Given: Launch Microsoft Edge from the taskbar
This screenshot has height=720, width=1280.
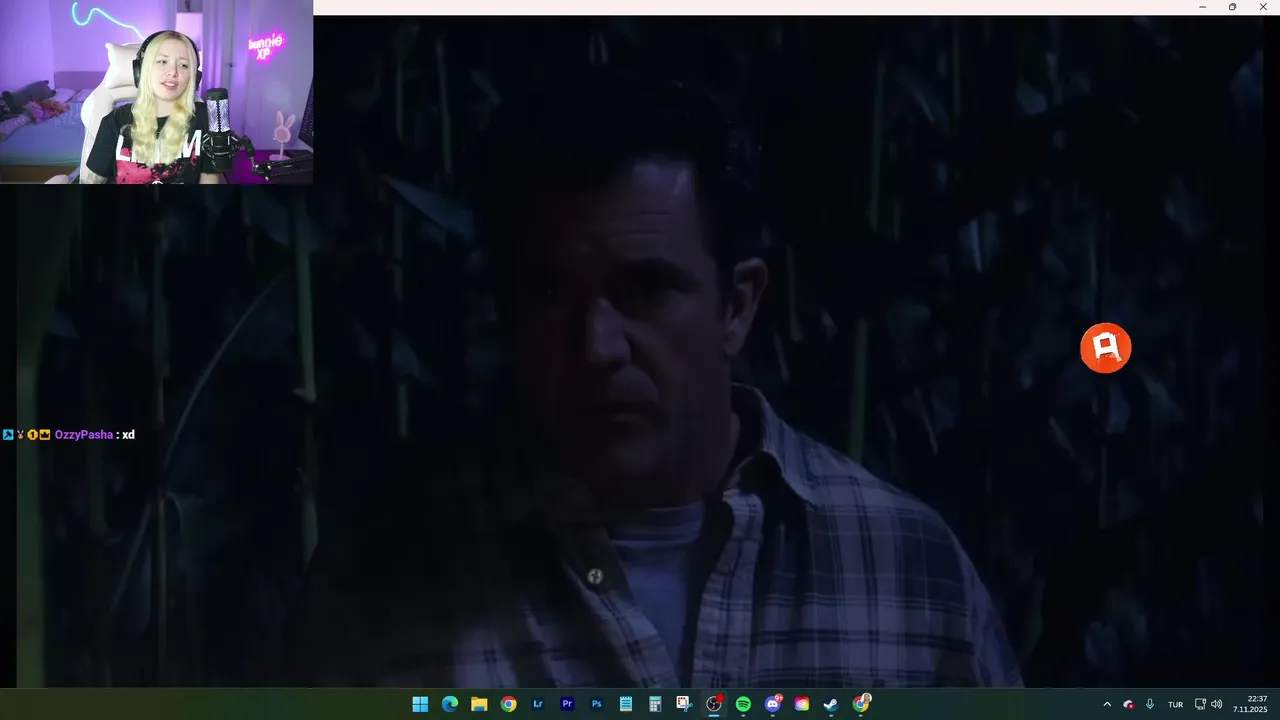Looking at the screenshot, I should click(450, 704).
